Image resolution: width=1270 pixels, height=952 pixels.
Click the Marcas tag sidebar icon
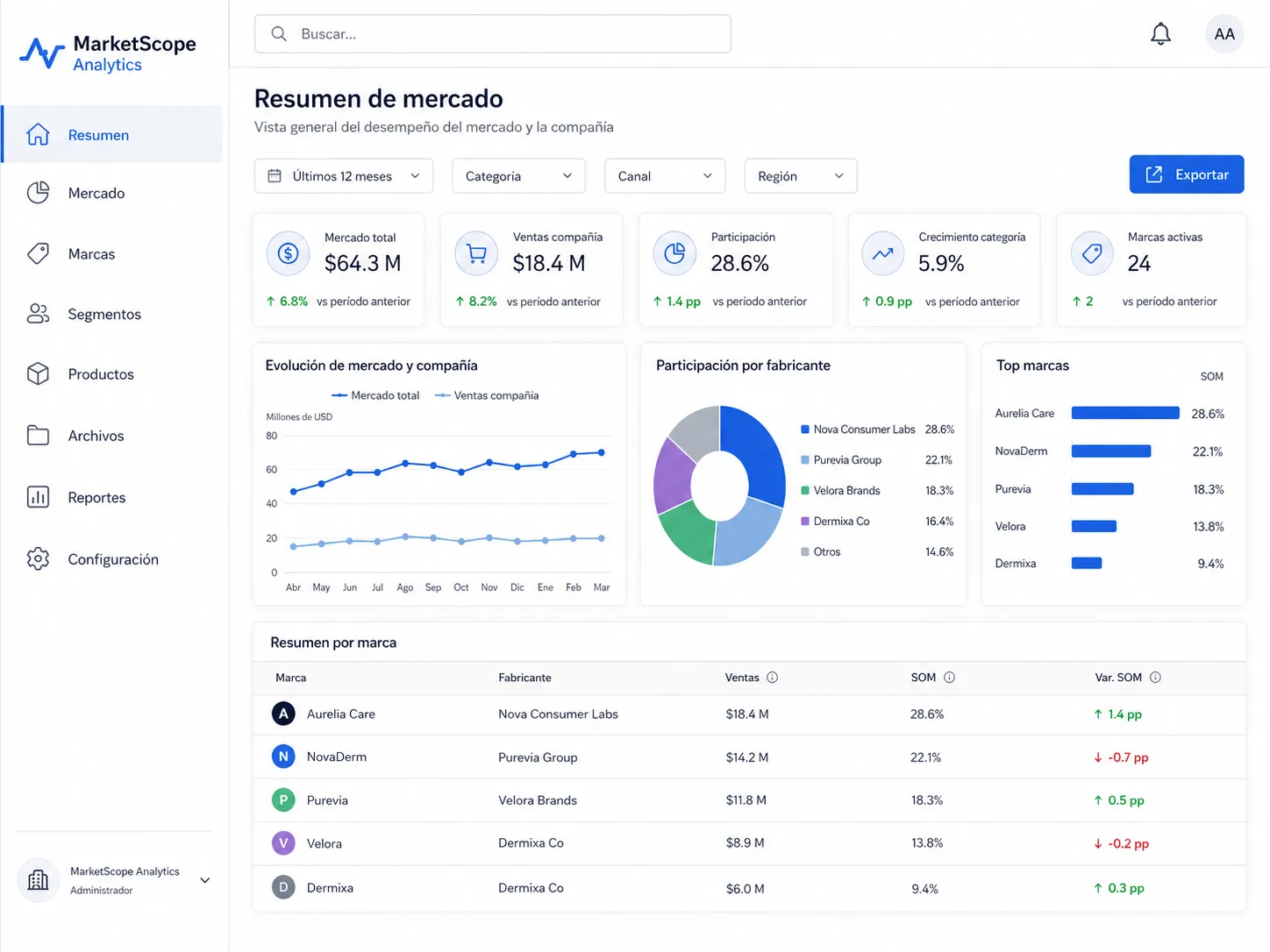[x=38, y=254]
